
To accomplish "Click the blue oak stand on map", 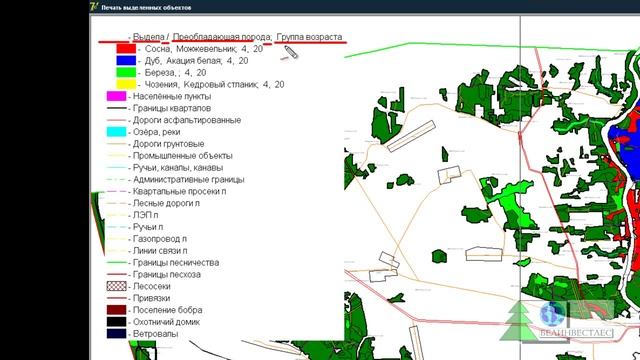I will click(629, 152).
